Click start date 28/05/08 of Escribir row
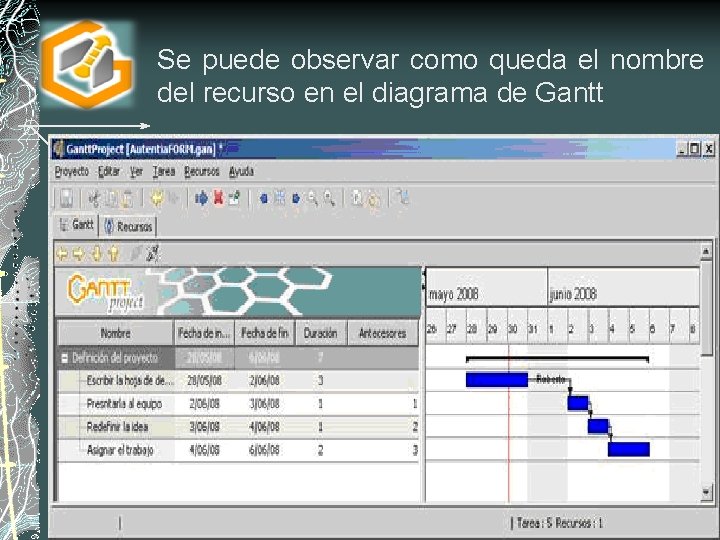Screen dimensions: 720x540 (x=204, y=381)
